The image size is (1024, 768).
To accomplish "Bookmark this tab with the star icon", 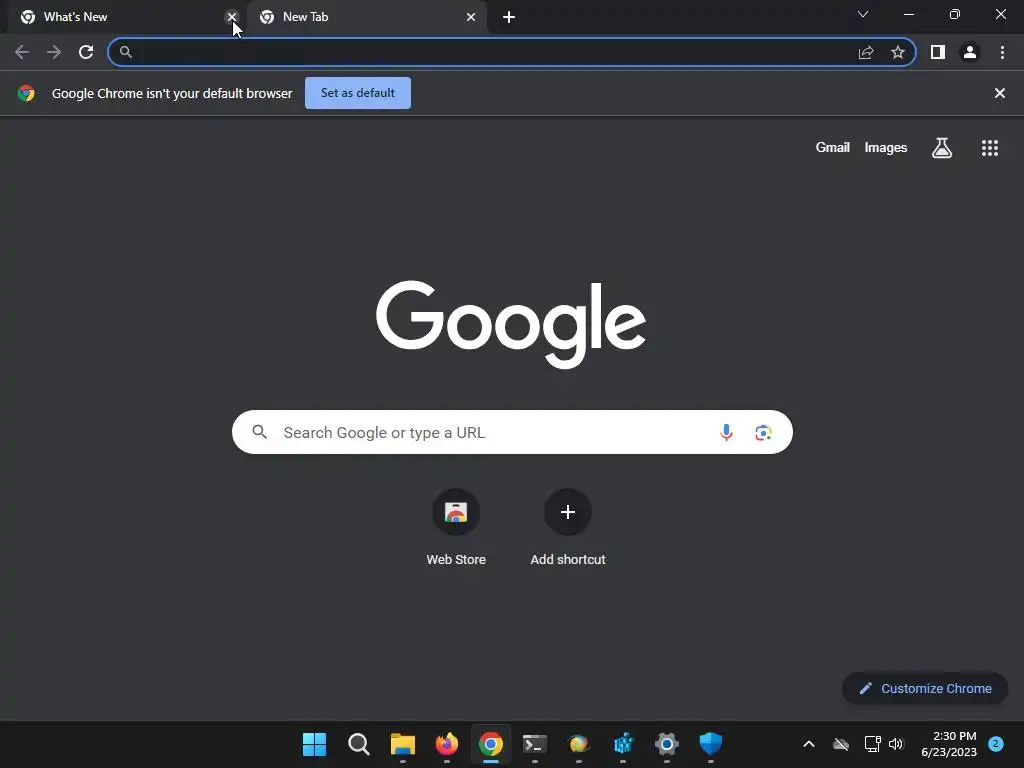I will [x=898, y=52].
